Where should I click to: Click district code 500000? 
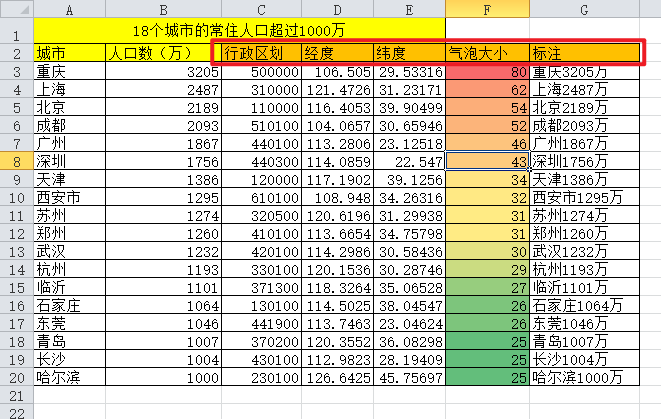[261, 71]
